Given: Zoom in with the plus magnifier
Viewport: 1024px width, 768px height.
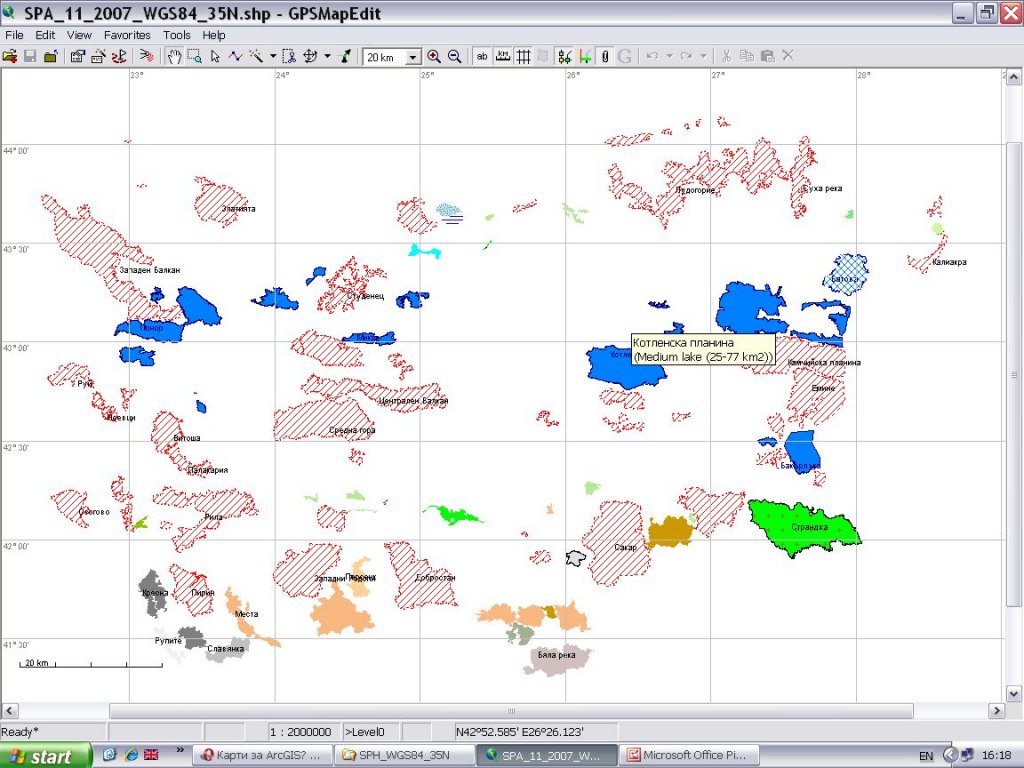Looking at the screenshot, I should 434,57.
